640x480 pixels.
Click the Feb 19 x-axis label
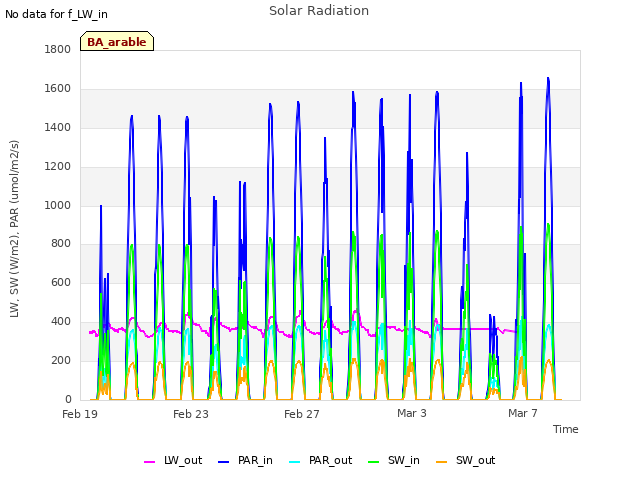click(x=80, y=414)
